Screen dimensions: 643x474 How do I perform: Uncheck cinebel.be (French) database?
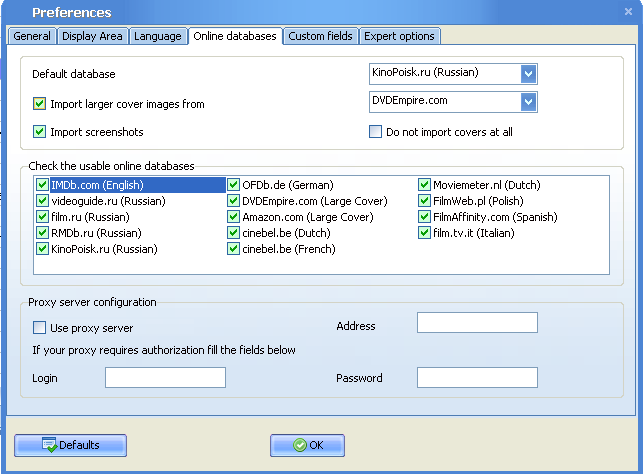pos(233,248)
